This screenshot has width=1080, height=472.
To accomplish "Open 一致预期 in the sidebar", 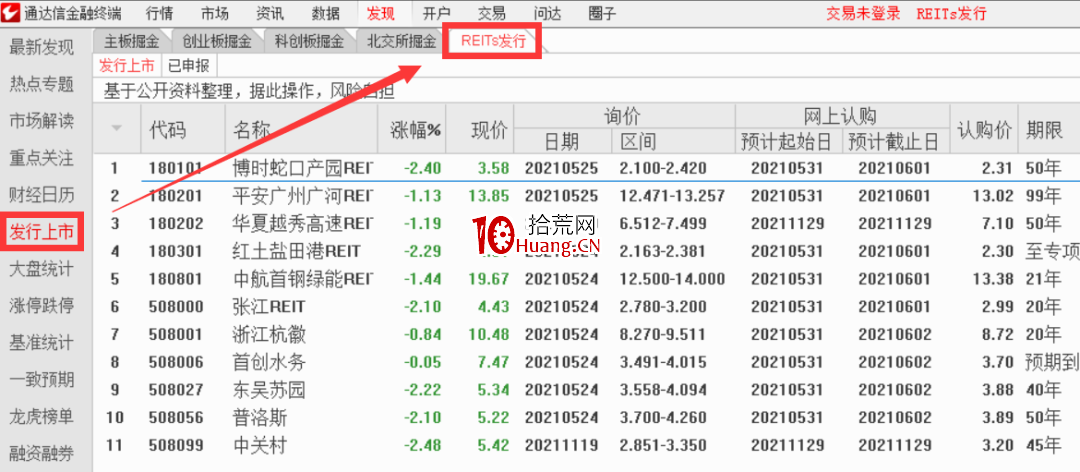I will coord(41,380).
